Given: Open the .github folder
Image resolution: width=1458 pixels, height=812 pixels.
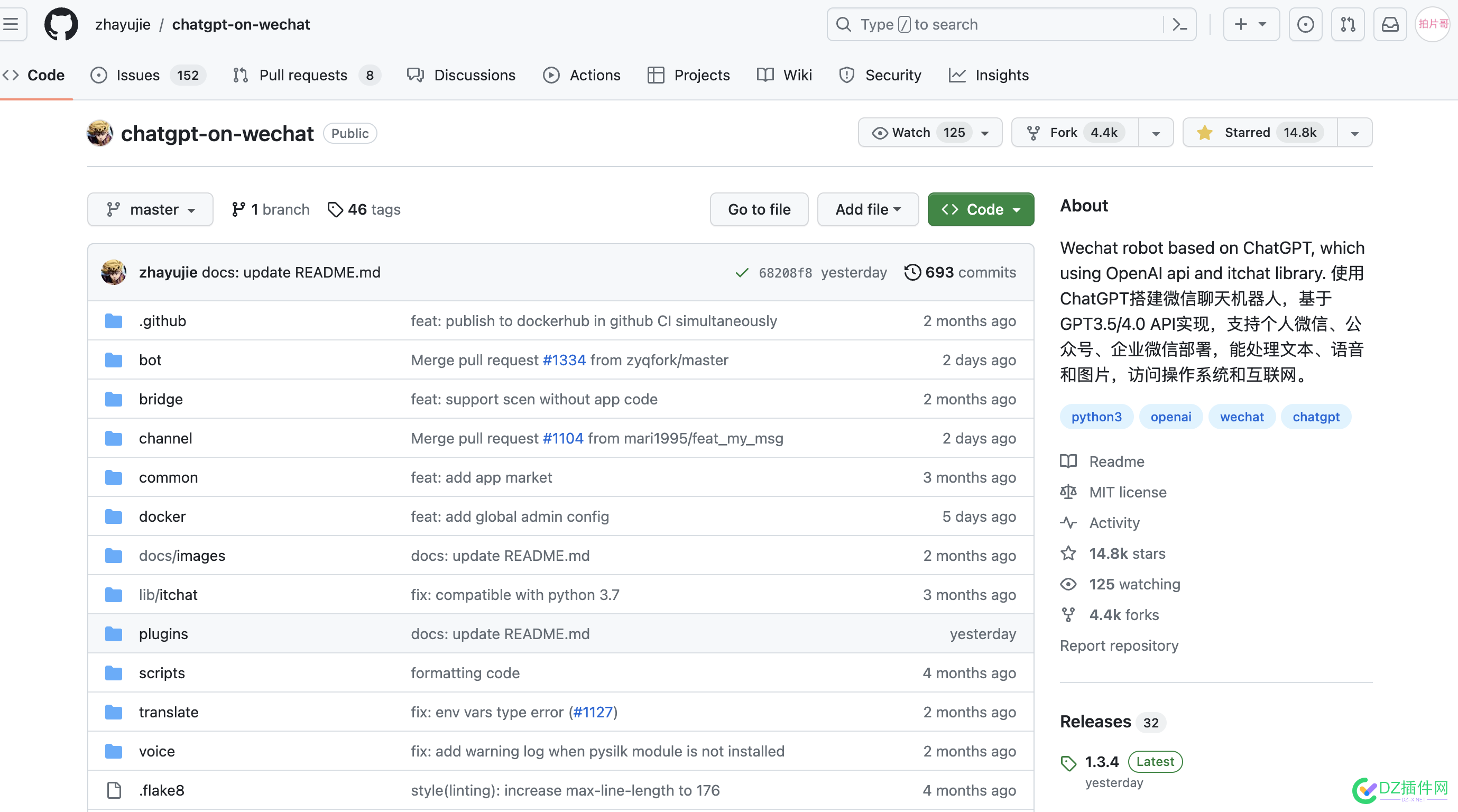Looking at the screenshot, I should 162,321.
